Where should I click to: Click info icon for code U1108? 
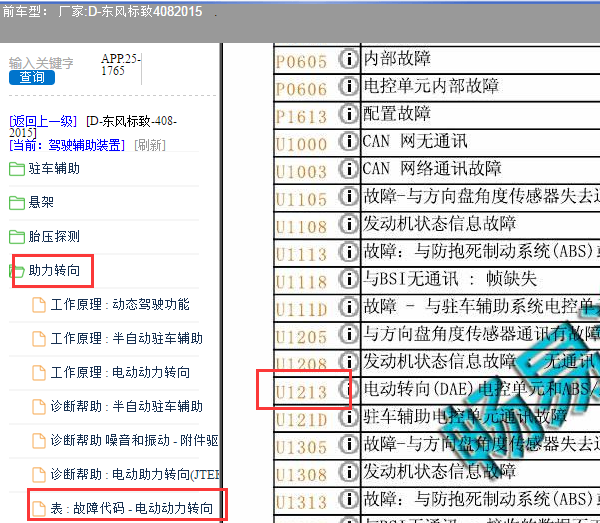(348, 224)
